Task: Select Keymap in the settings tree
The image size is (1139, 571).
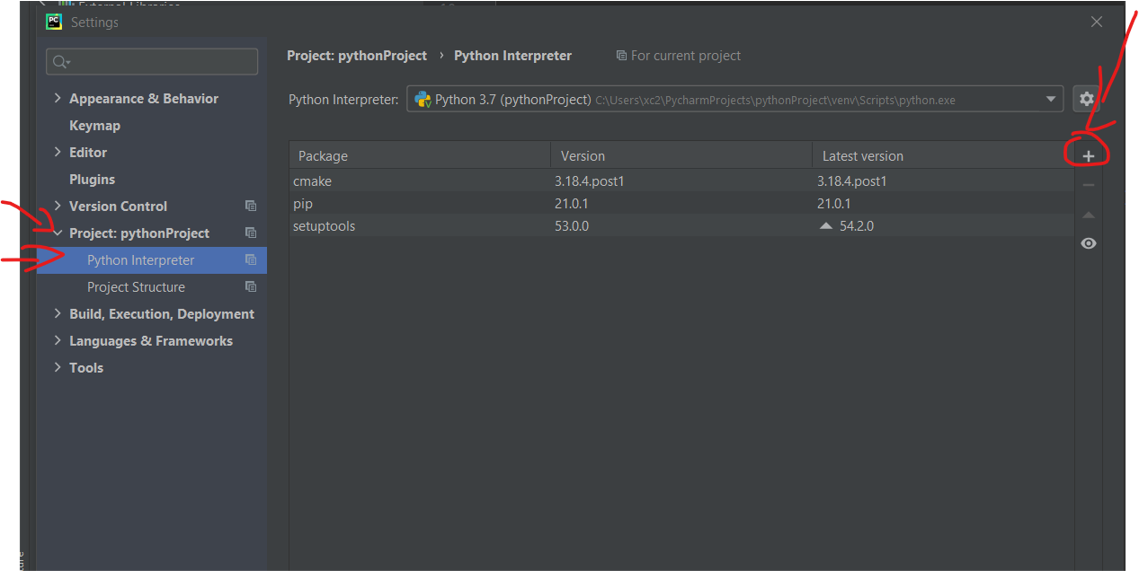Action: coord(94,126)
